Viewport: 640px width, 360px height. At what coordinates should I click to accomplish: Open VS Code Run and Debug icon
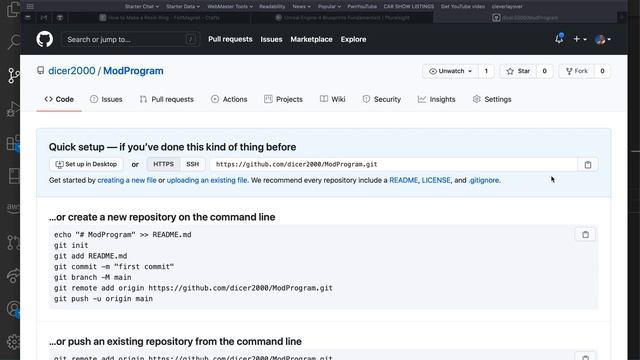click(13, 109)
